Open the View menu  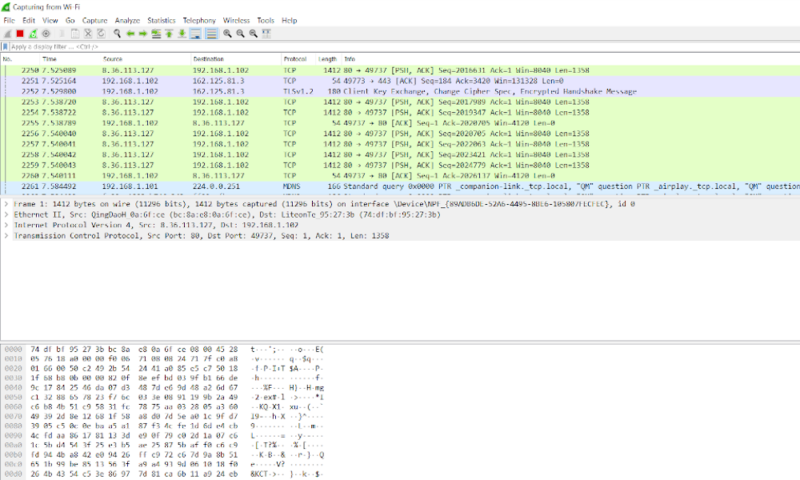coord(50,20)
